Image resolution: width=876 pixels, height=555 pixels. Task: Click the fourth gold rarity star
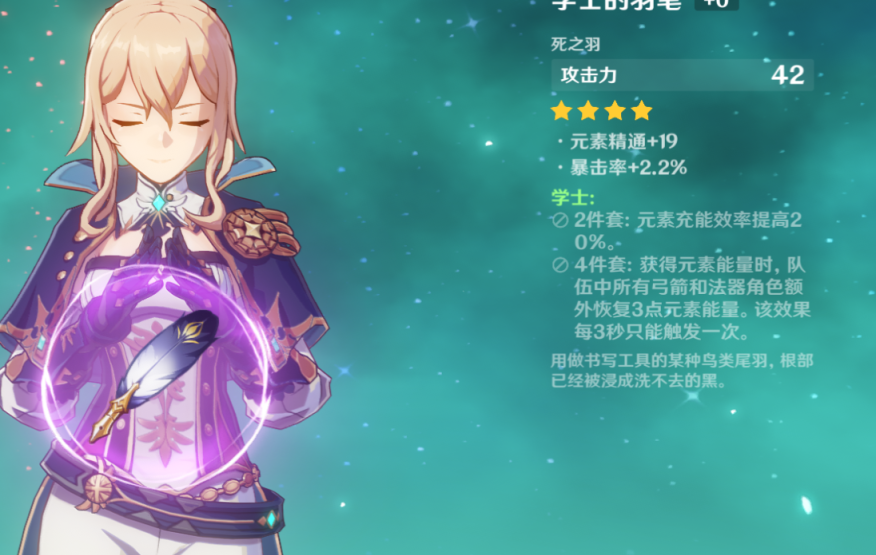point(642,111)
